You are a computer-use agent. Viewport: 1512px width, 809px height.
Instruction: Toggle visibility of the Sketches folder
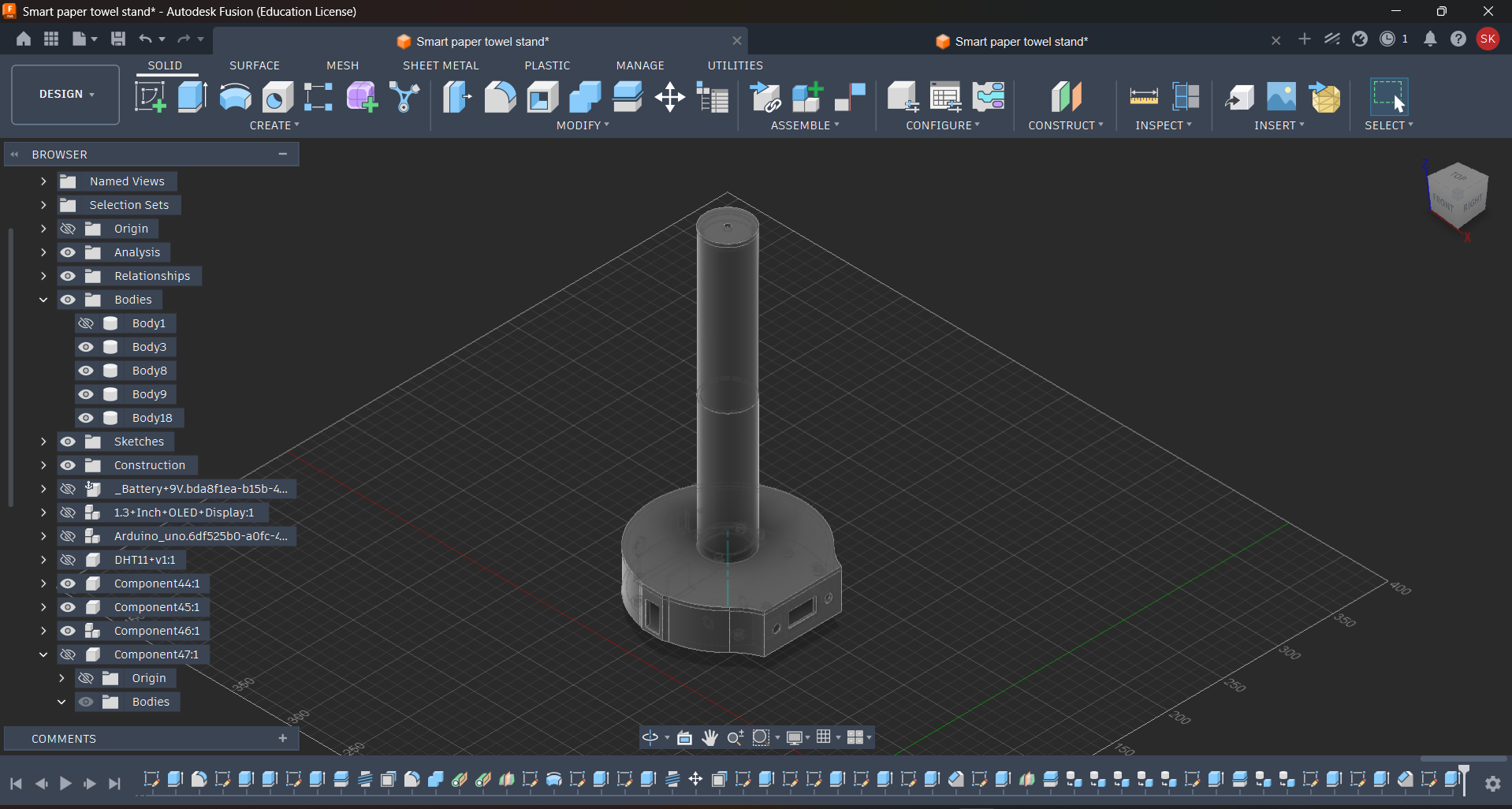pos(68,442)
